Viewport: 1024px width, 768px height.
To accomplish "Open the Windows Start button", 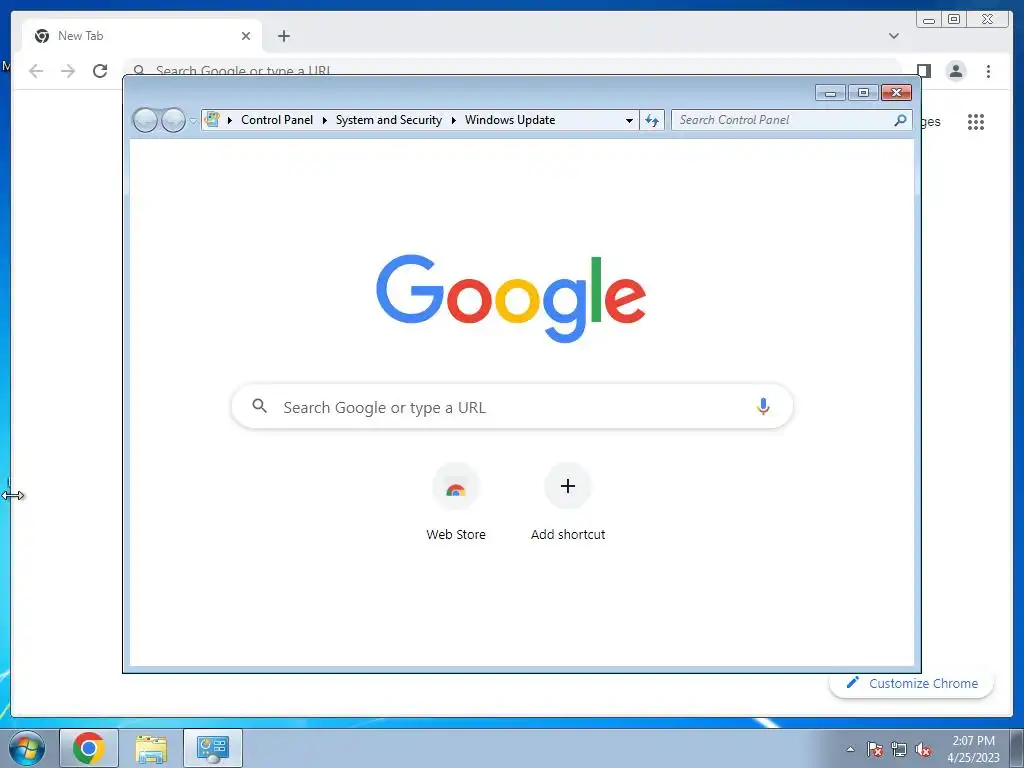I will click(27, 748).
